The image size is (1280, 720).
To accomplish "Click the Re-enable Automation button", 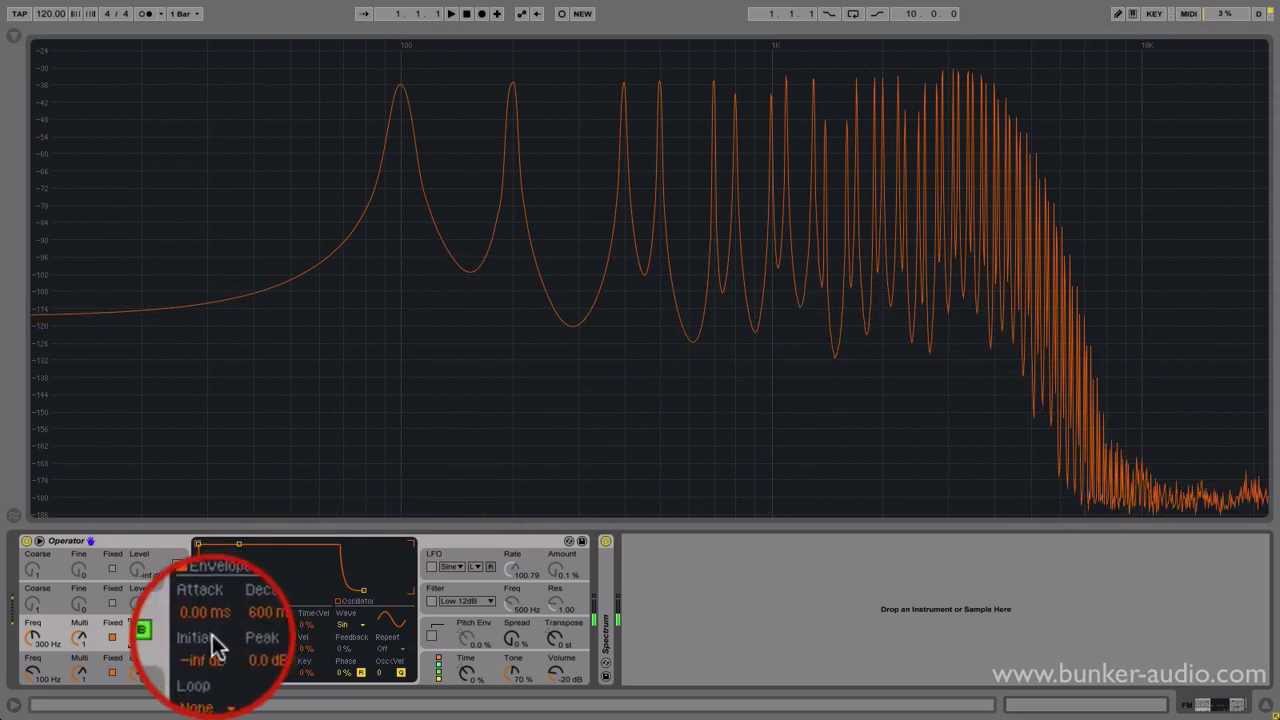I will coord(536,14).
